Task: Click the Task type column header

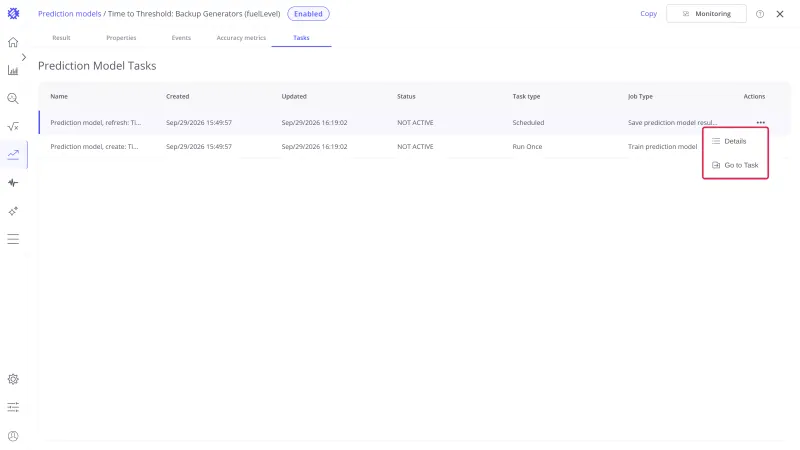Action: [526, 96]
